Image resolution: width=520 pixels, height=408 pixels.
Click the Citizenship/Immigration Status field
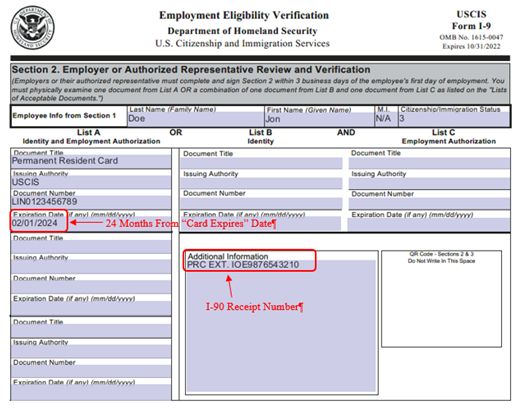454,119
